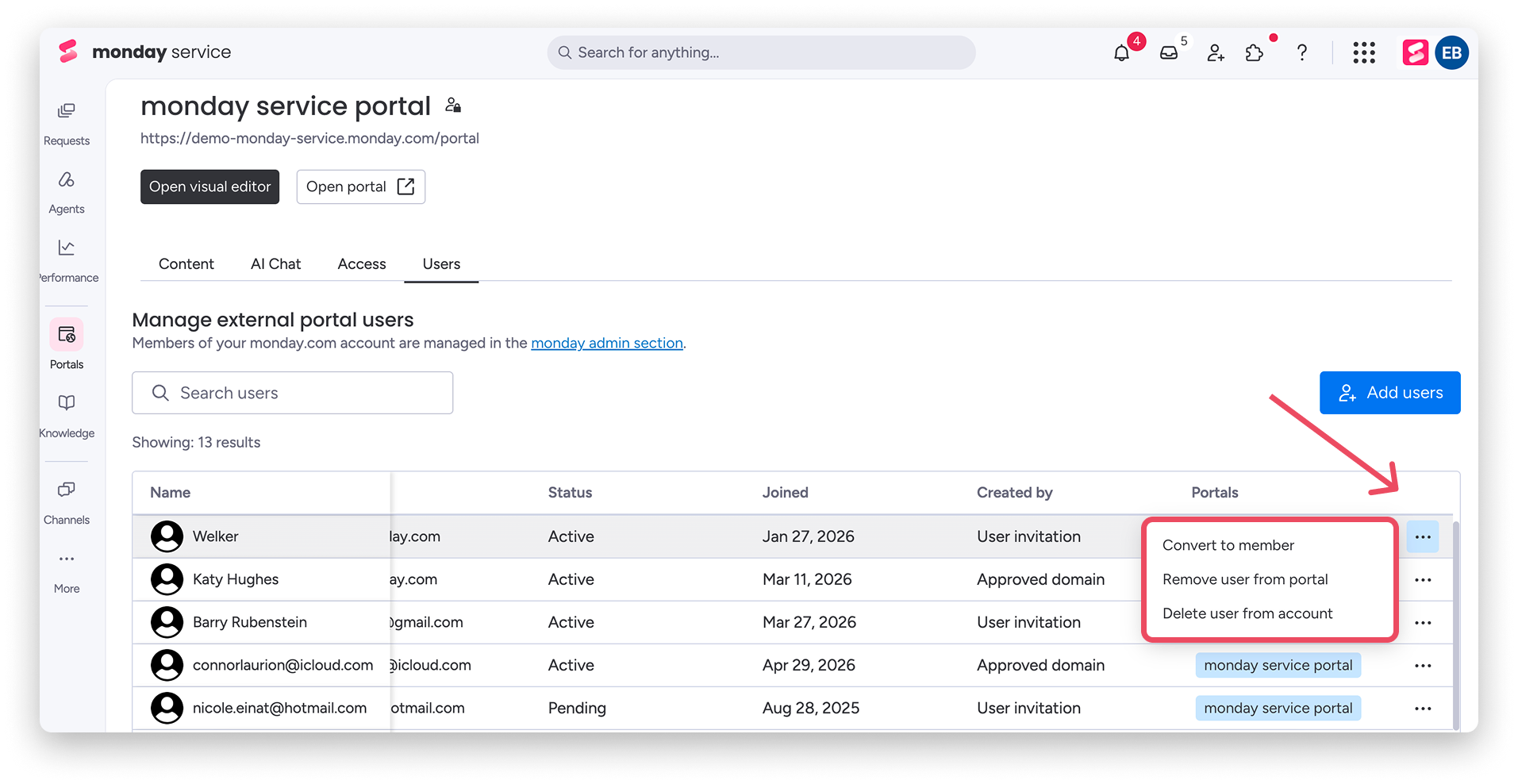Image resolution: width=1518 pixels, height=784 pixels.
Task: Click the Open portal button
Action: 361,186
